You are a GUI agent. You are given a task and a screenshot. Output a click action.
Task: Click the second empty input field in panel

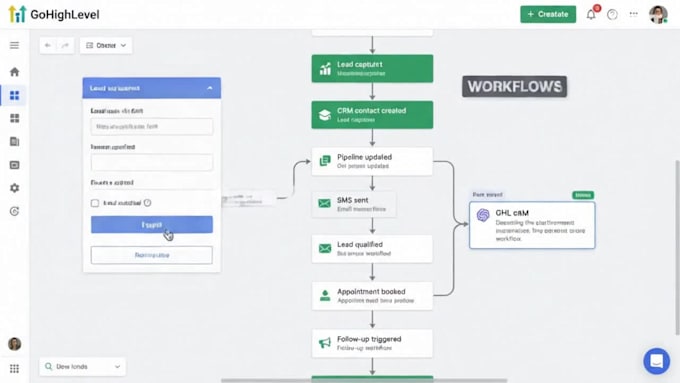coord(152,162)
